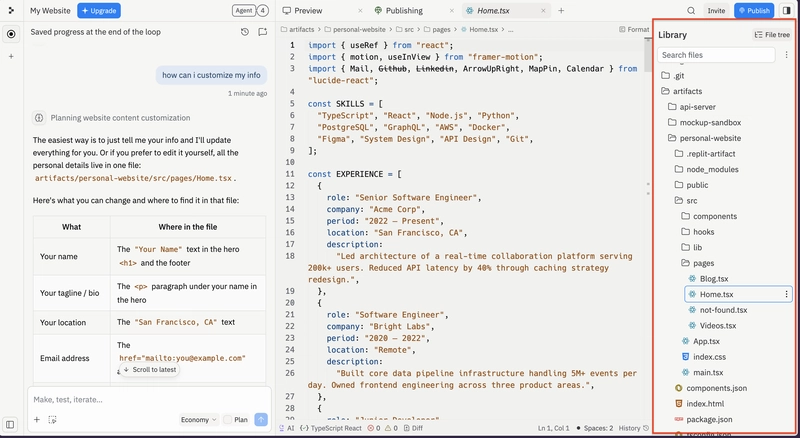The width and height of the screenshot is (800, 438).
Task: Click the planning step icon in chat
Action: 39,118
